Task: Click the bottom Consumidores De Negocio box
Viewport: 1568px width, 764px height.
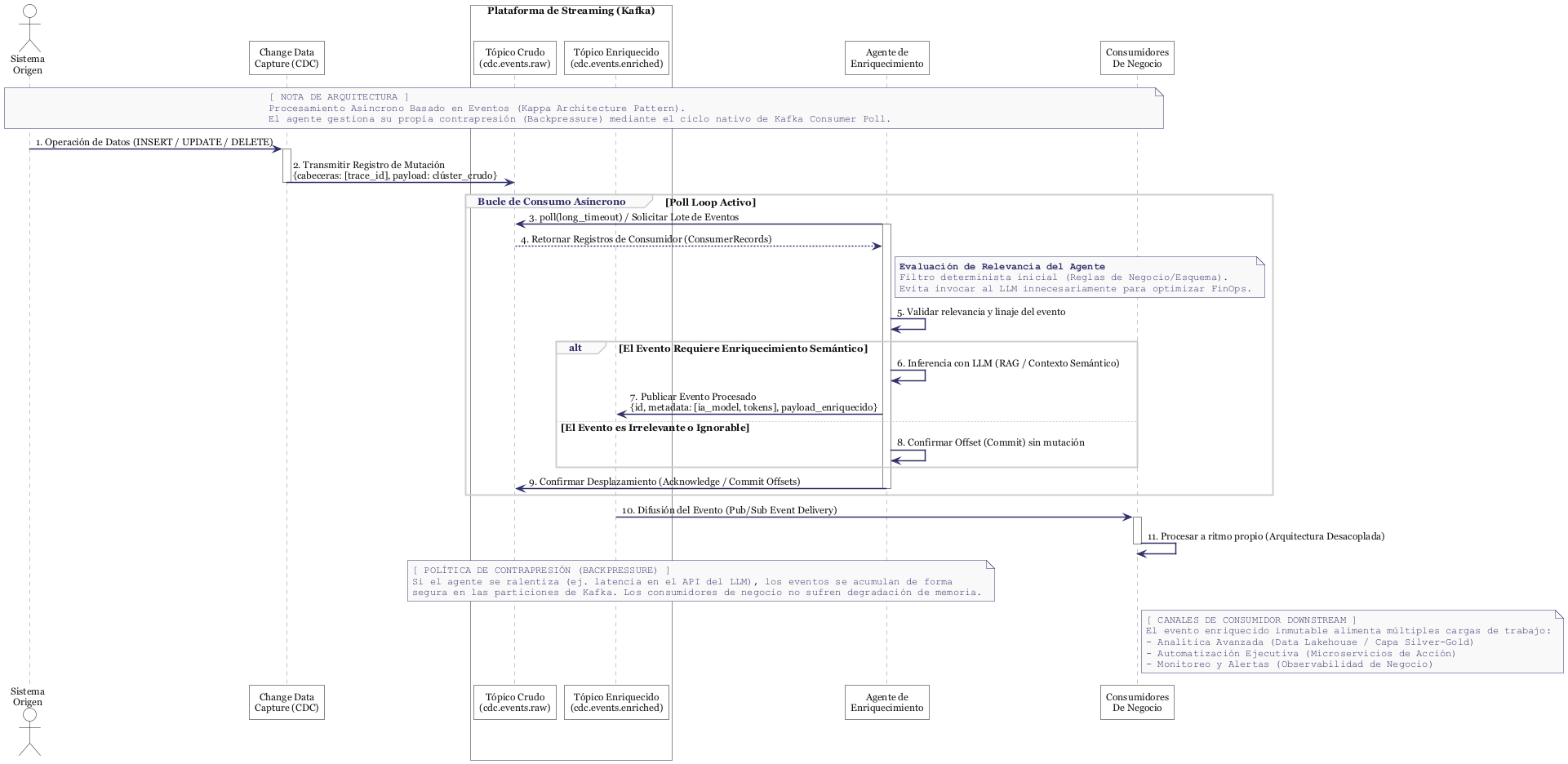Action: point(1137,702)
